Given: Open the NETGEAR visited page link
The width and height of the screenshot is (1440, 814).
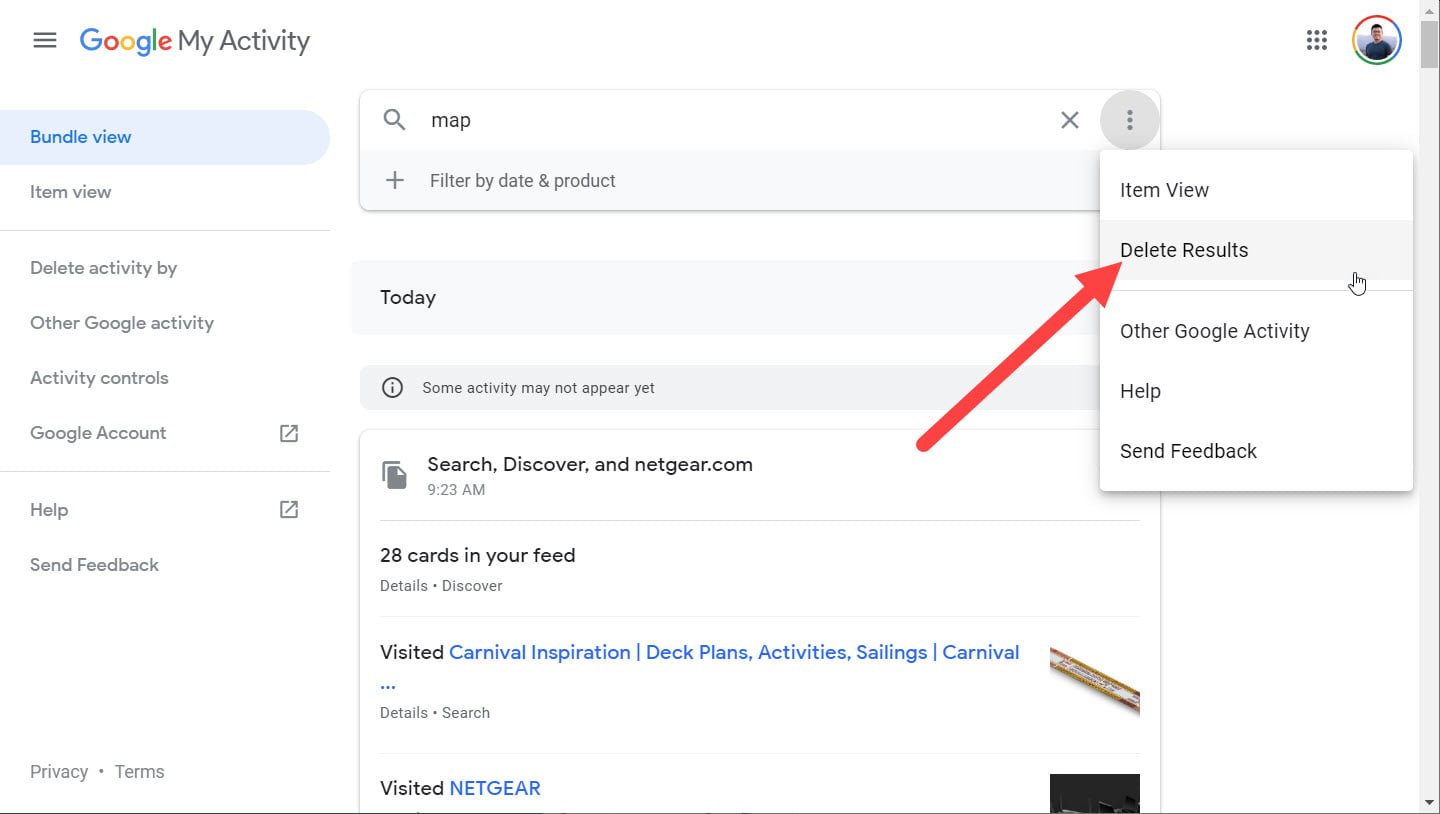Looking at the screenshot, I should [x=495, y=787].
